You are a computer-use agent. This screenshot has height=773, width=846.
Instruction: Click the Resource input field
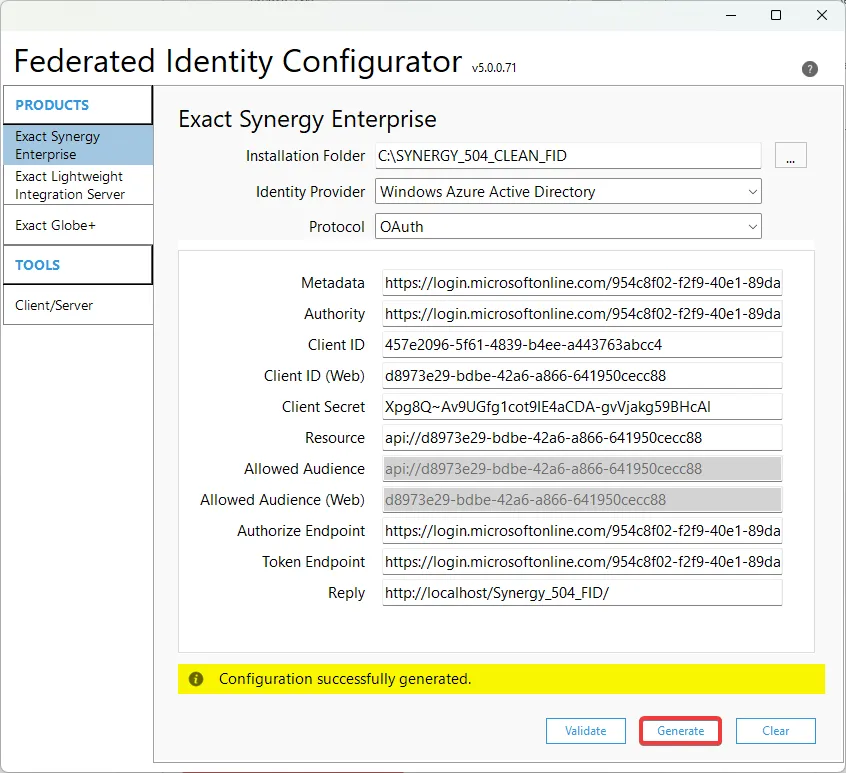point(581,438)
